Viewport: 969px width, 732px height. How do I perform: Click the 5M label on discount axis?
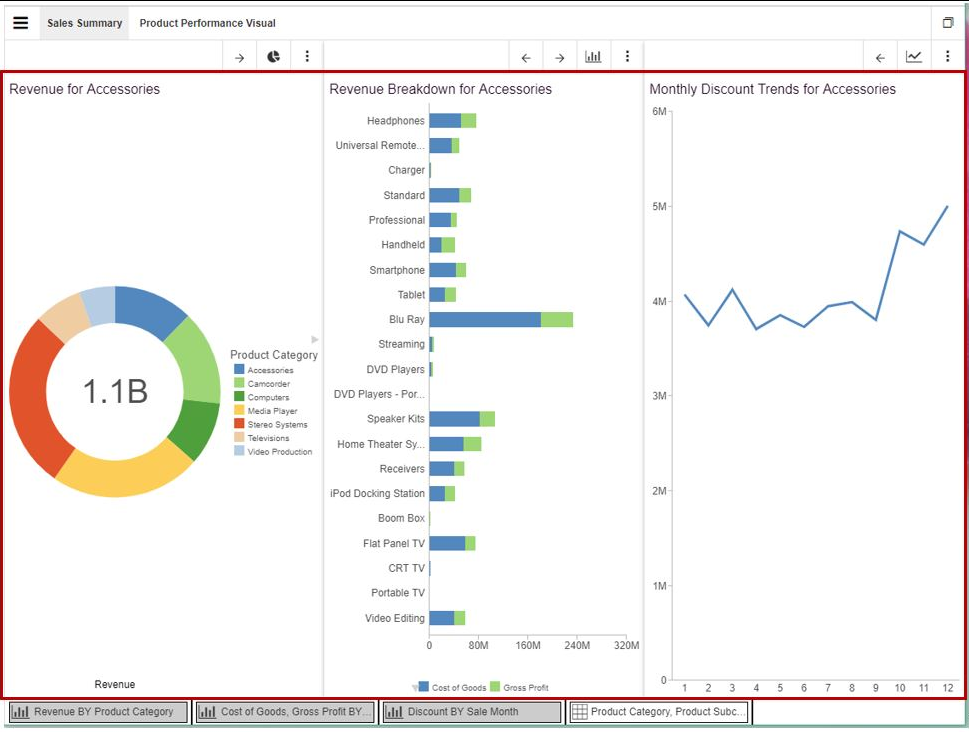(659, 206)
